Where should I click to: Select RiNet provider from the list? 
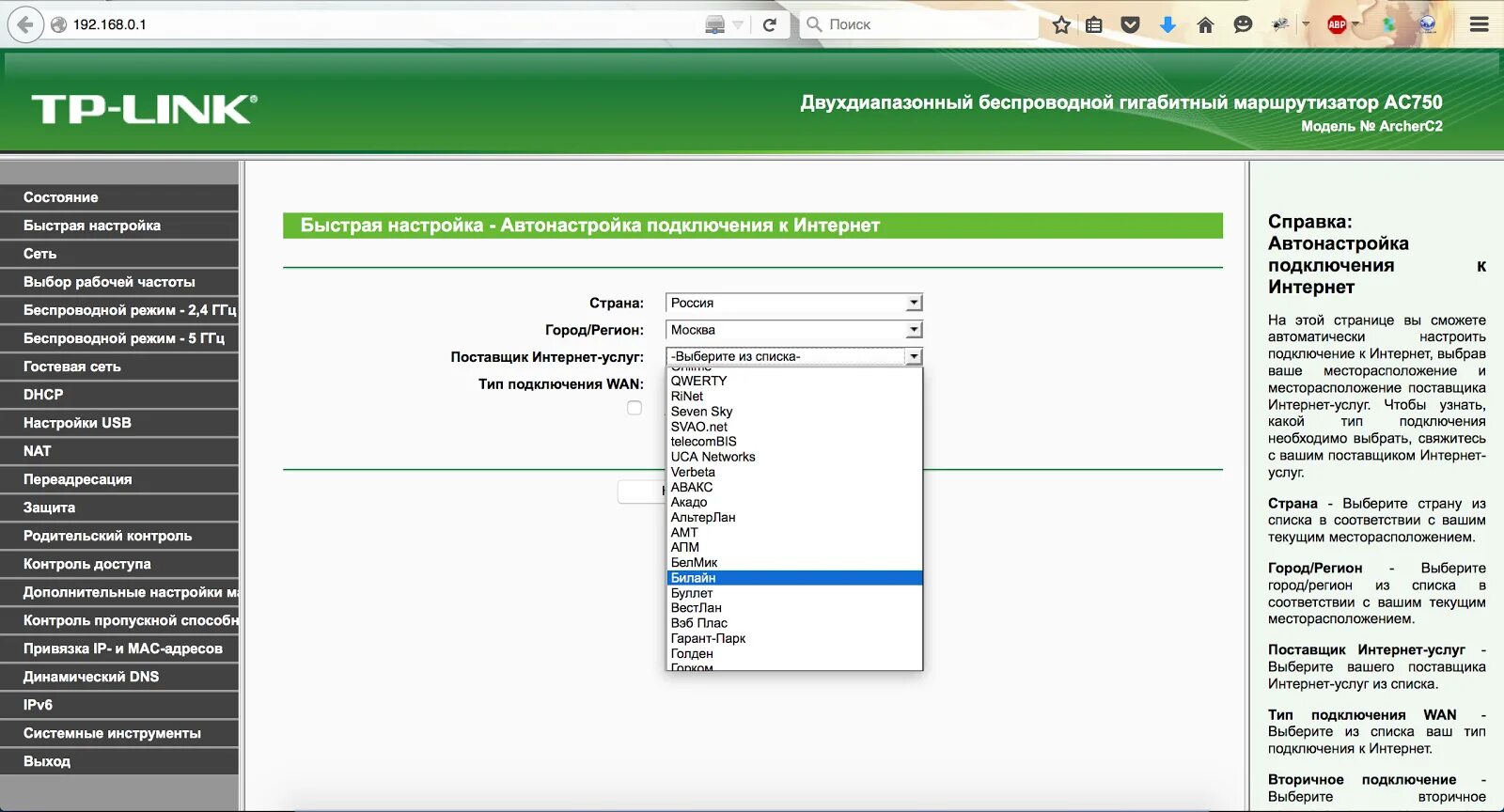[794, 396]
